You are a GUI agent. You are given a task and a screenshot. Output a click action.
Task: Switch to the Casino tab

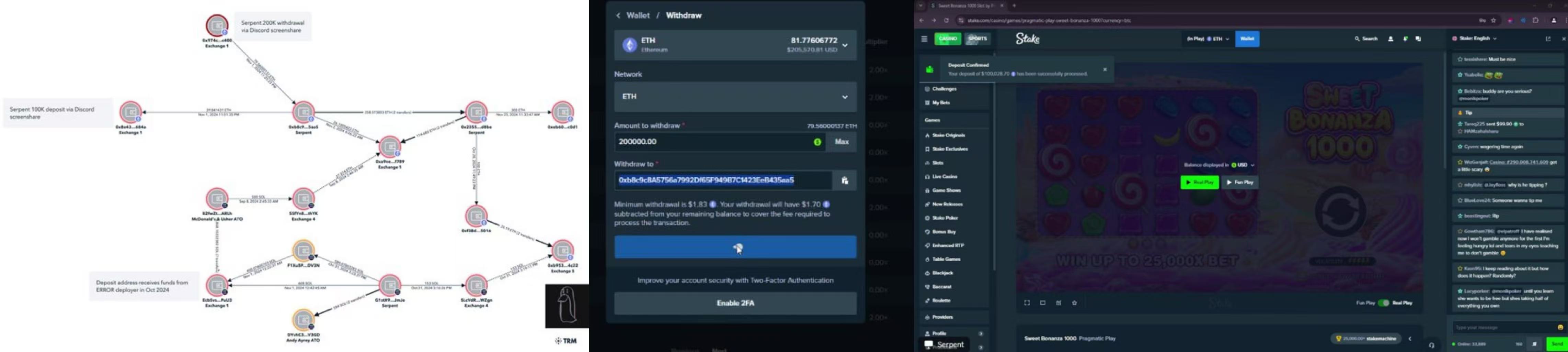[x=948, y=39]
